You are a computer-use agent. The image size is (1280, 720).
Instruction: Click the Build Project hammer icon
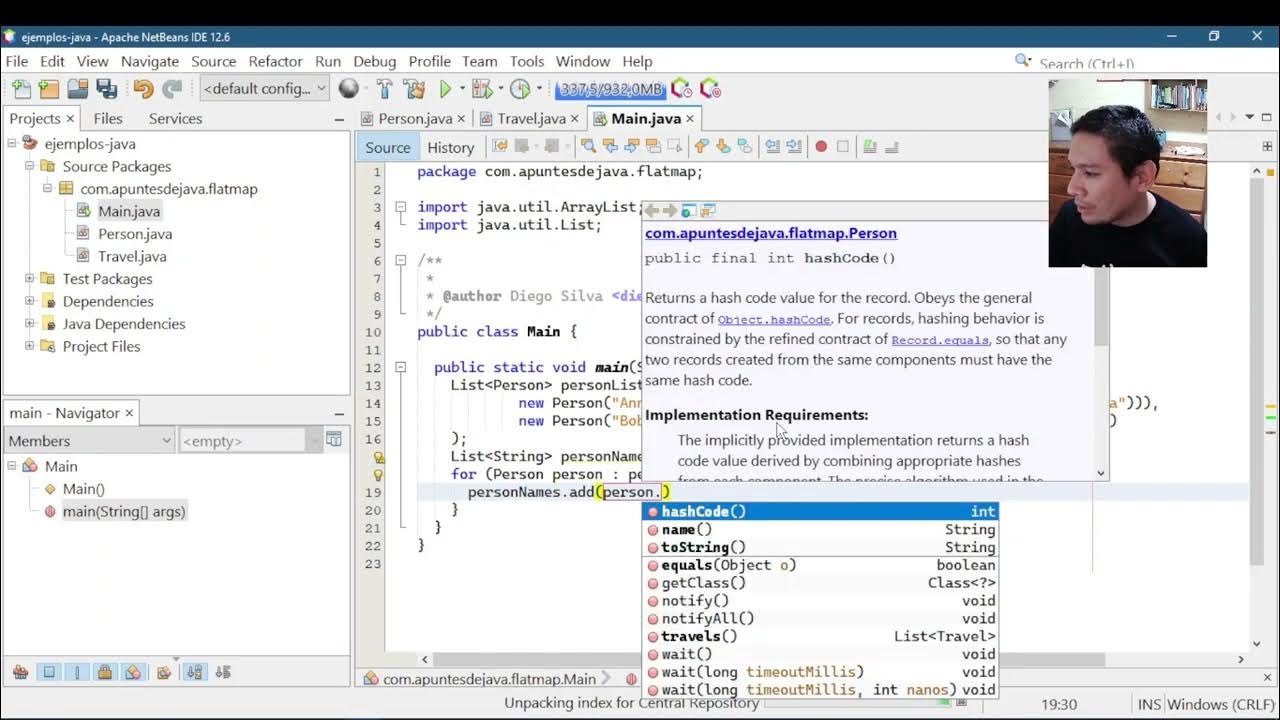tap(384, 89)
